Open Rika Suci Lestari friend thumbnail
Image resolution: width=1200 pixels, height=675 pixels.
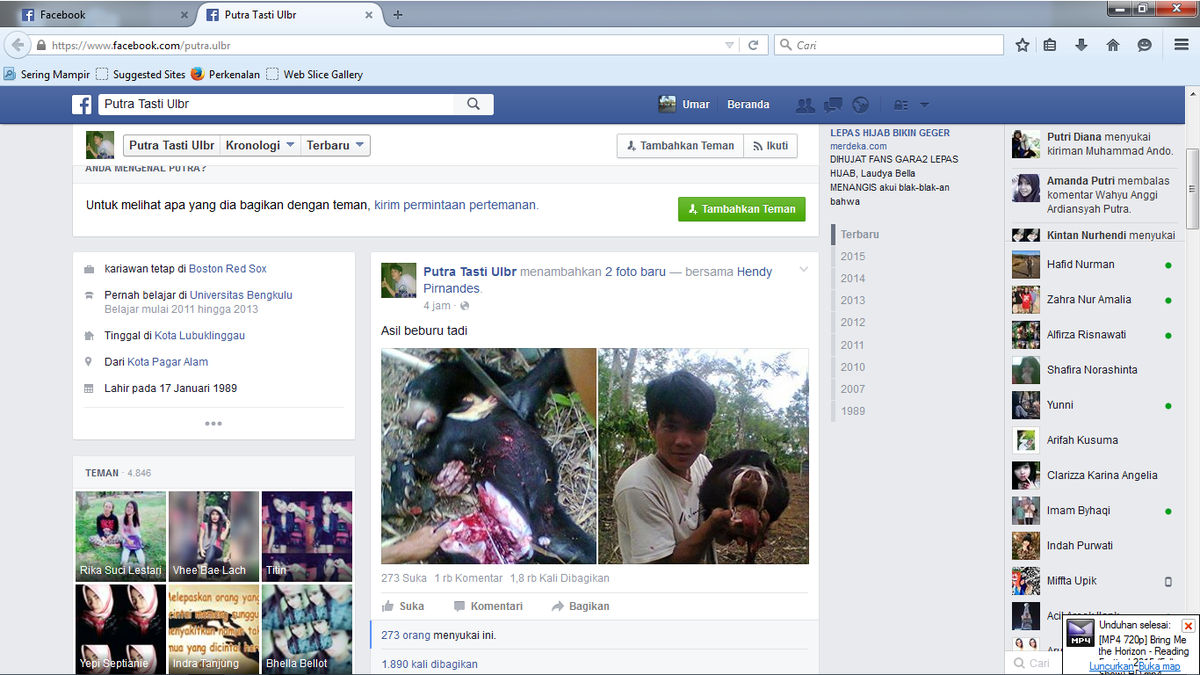point(121,536)
